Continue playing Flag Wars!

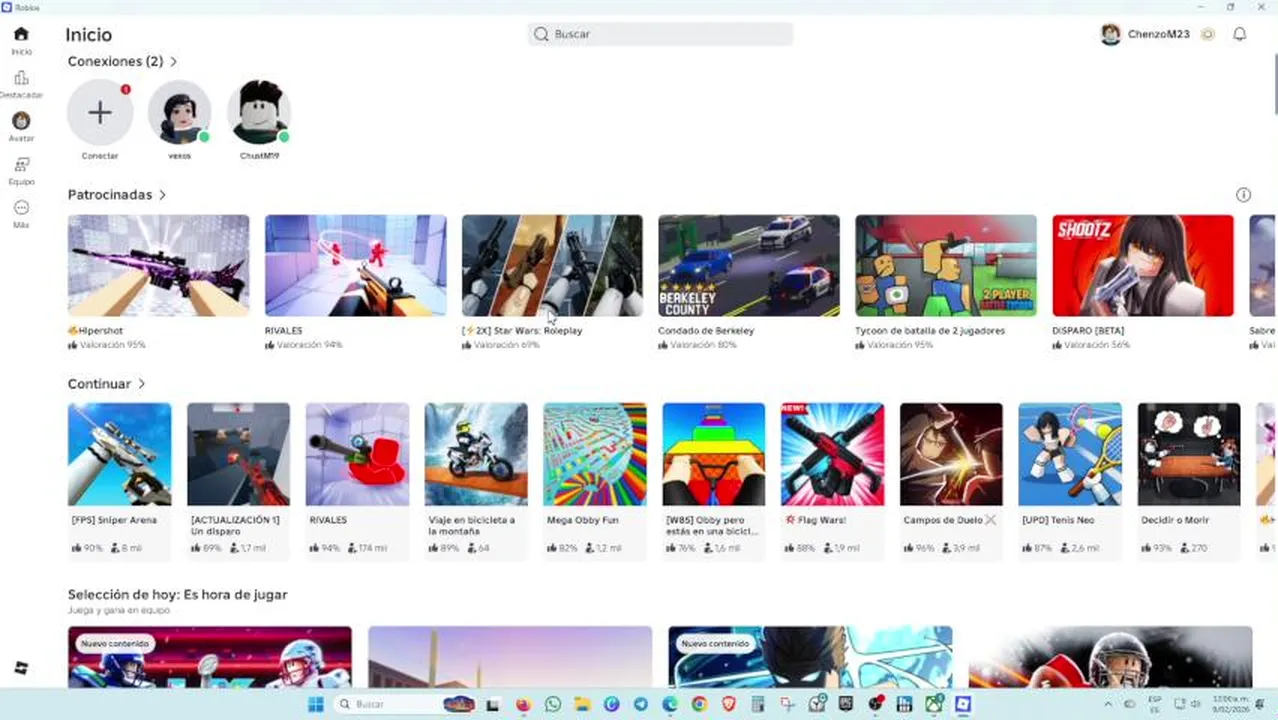[832, 454]
